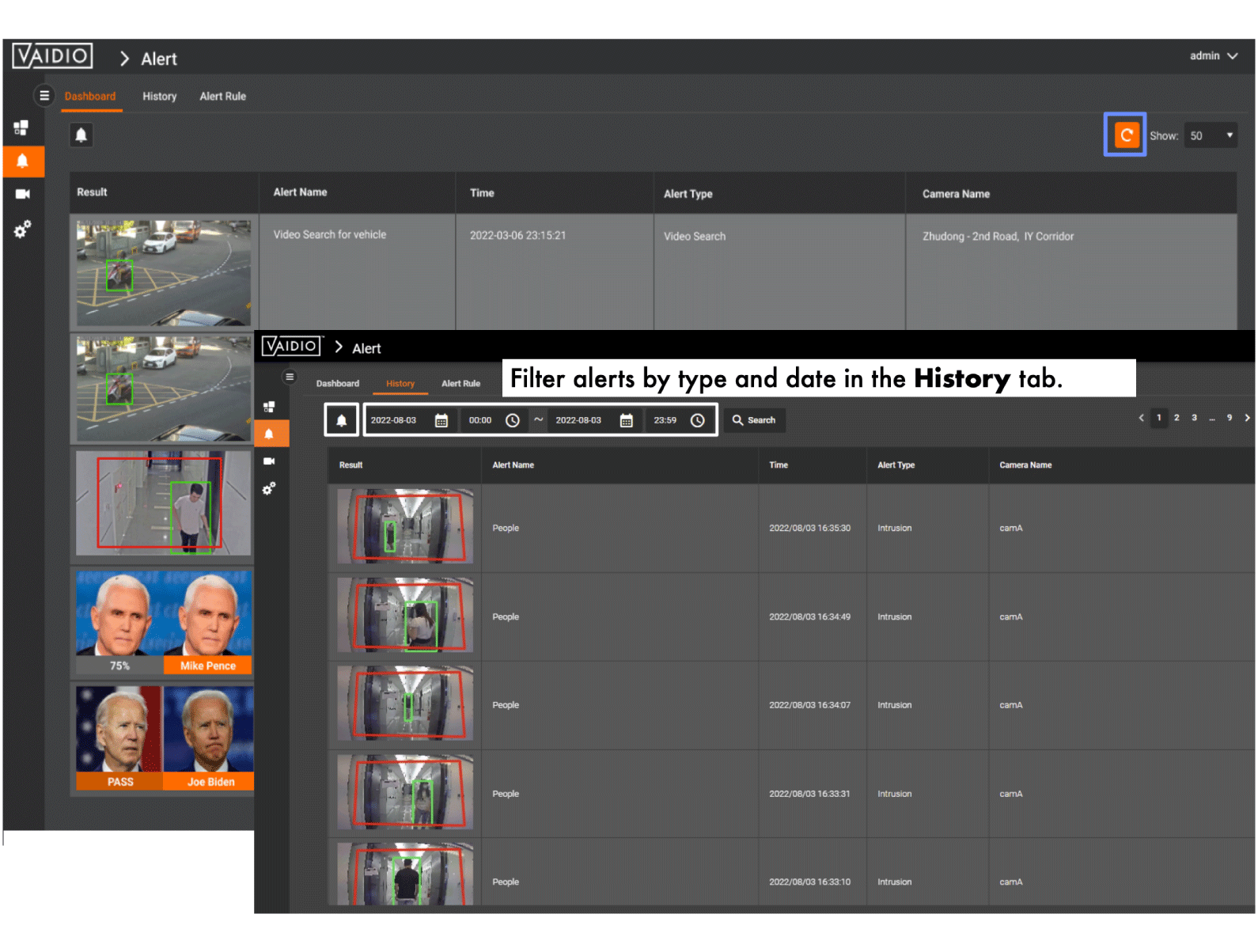1258x952 pixels.
Task: Switch to History tab in back window
Action: 160,97
